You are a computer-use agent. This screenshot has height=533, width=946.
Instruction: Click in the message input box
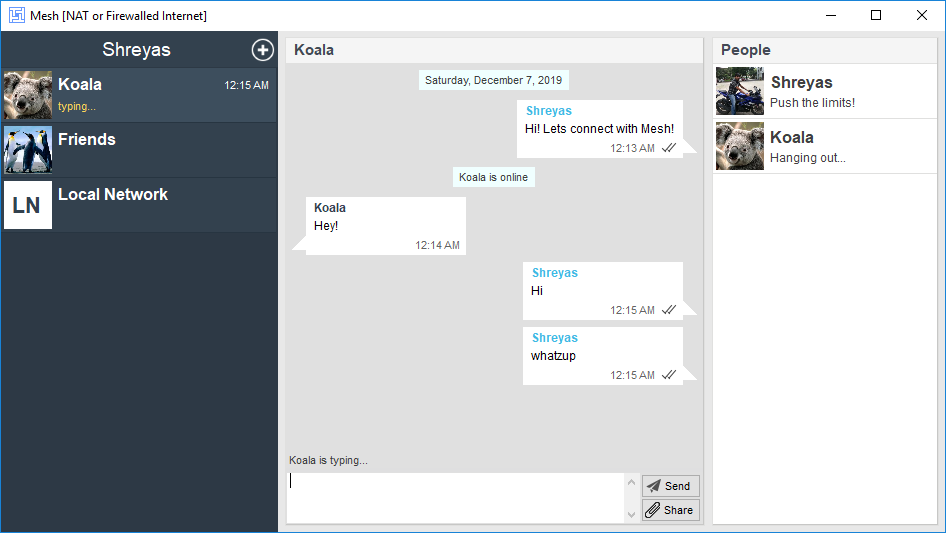tap(455, 497)
